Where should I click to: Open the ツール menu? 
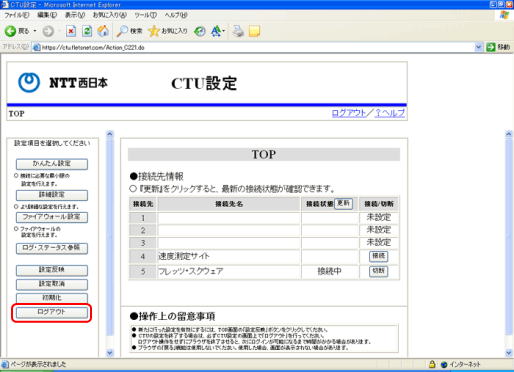[x=145, y=15]
